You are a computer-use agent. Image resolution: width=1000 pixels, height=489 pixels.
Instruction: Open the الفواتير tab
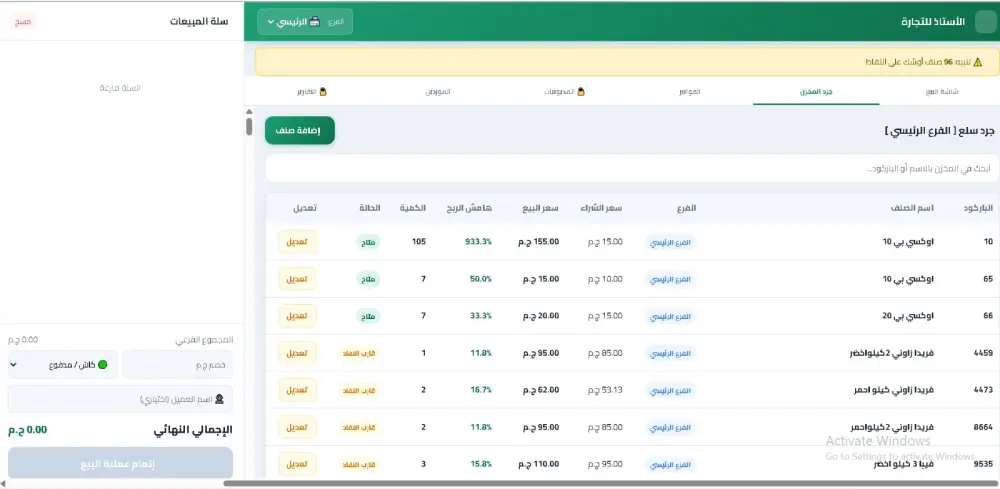pos(689,92)
